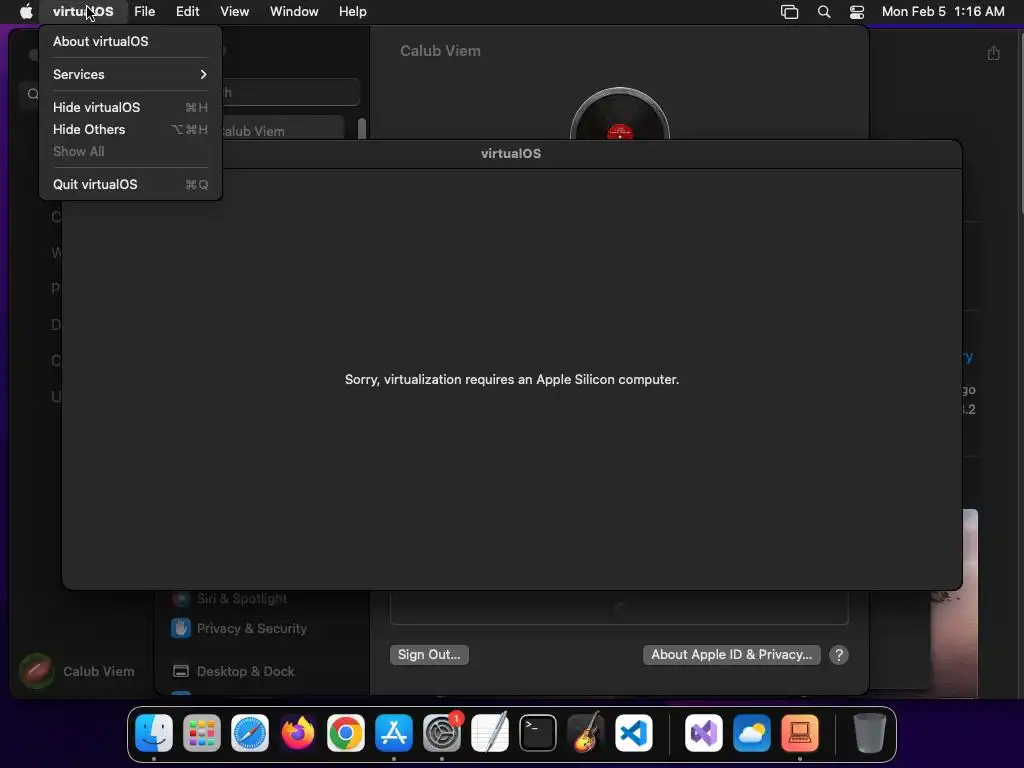Open the Edit menu
The height and width of the screenshot is (768, 1024).
187,11
